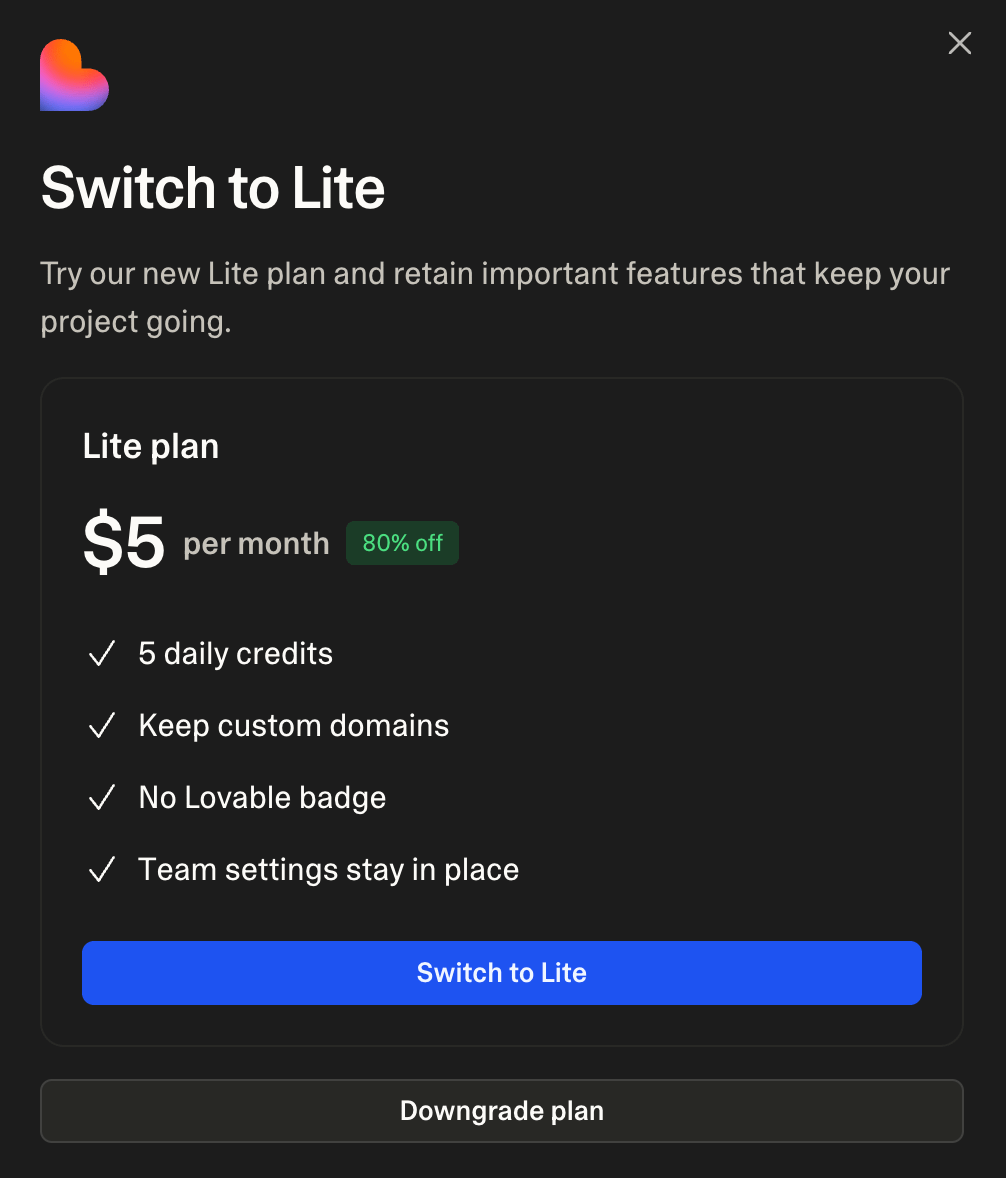This screenshot has width=1006, height=1178.
Task: Select the Team settings stay in place row
Action: pos(328,869)
